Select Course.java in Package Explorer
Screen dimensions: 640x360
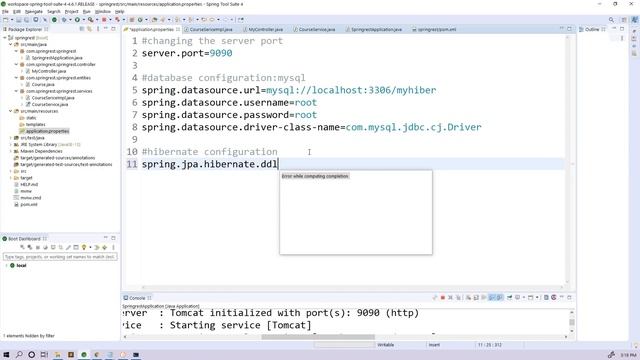(x=43, y=84)
